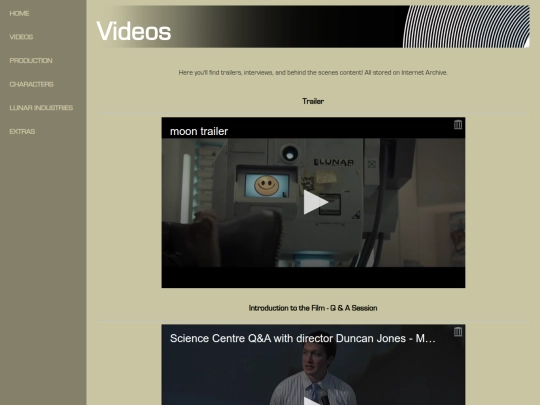Click the Internet Archive icon on Science Centre Q&A video

point(458,332)
